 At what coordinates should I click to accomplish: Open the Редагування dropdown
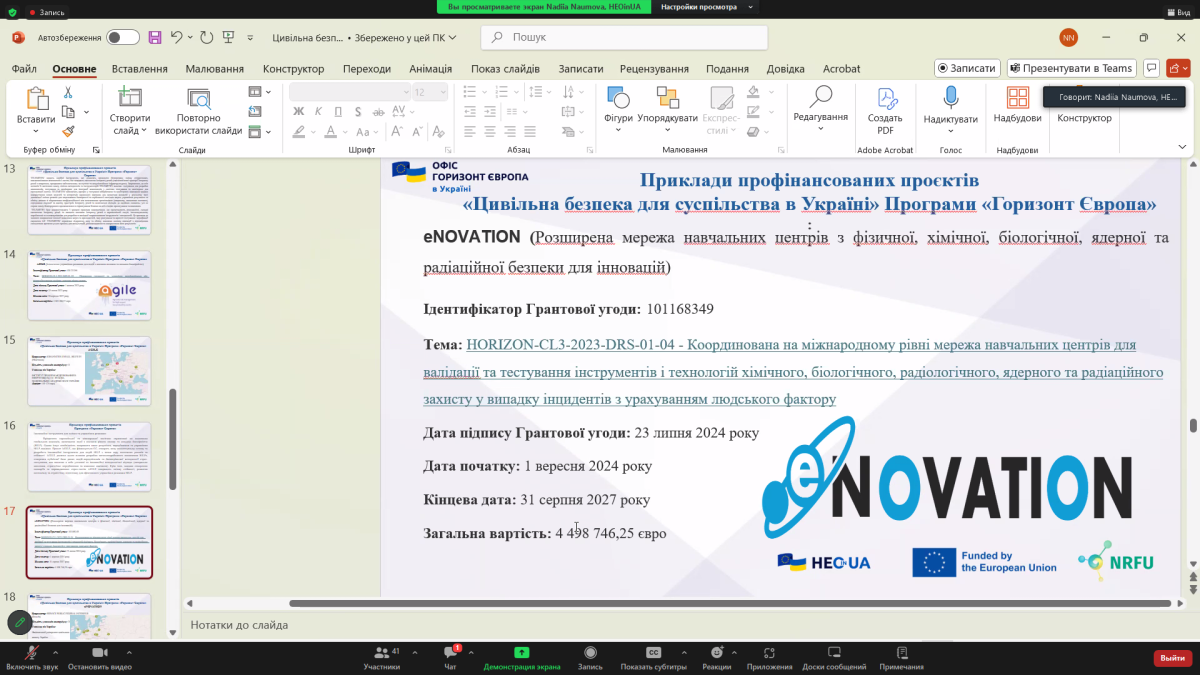[820, 106]
